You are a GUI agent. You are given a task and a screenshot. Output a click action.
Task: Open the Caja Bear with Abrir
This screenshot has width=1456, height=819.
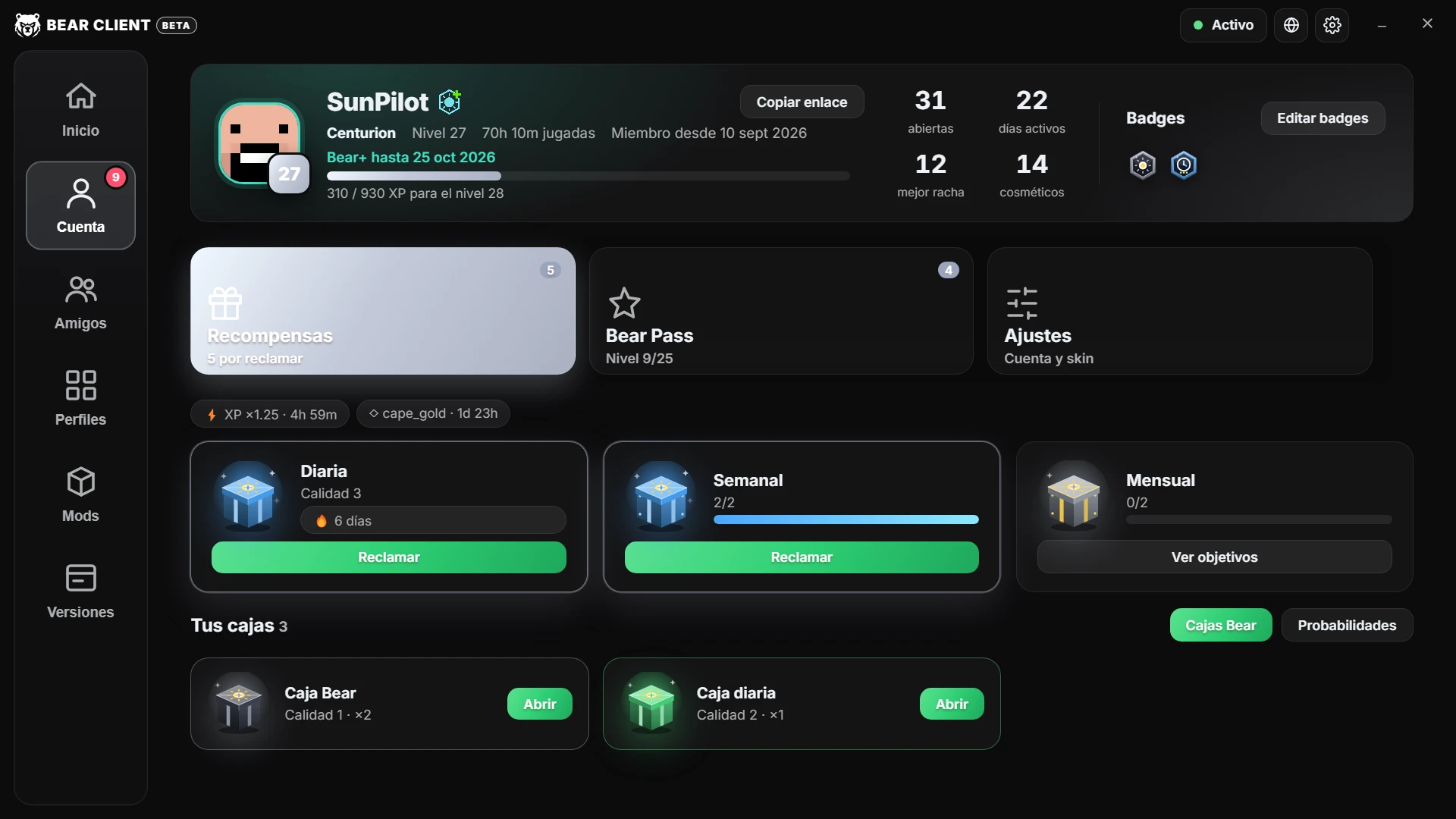click(539, 704)
